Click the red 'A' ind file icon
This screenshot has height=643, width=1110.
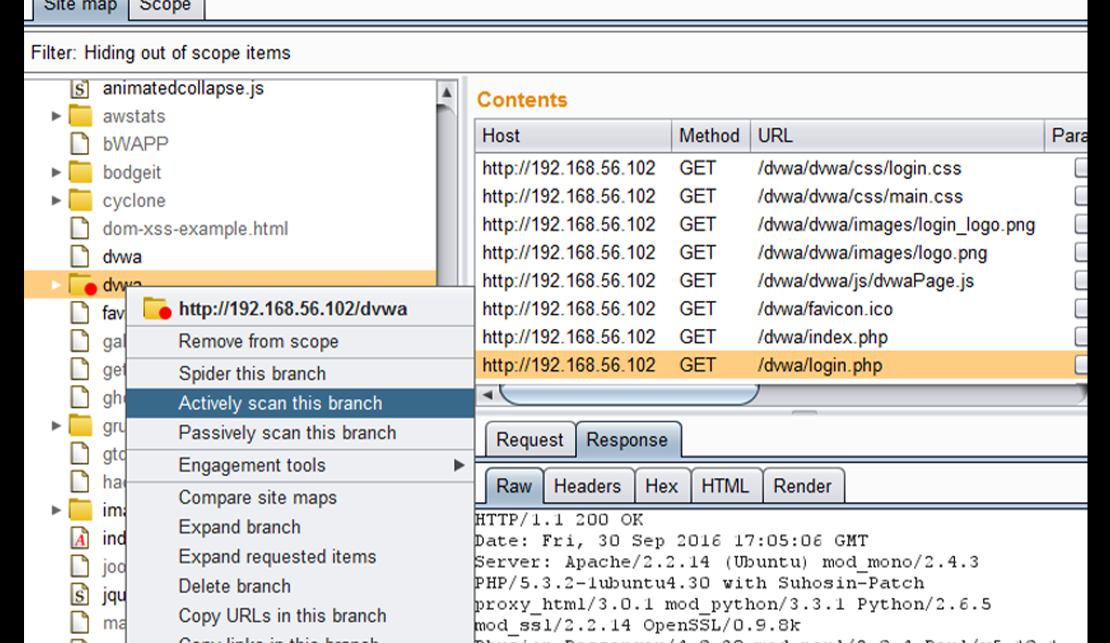pos(80,538)
